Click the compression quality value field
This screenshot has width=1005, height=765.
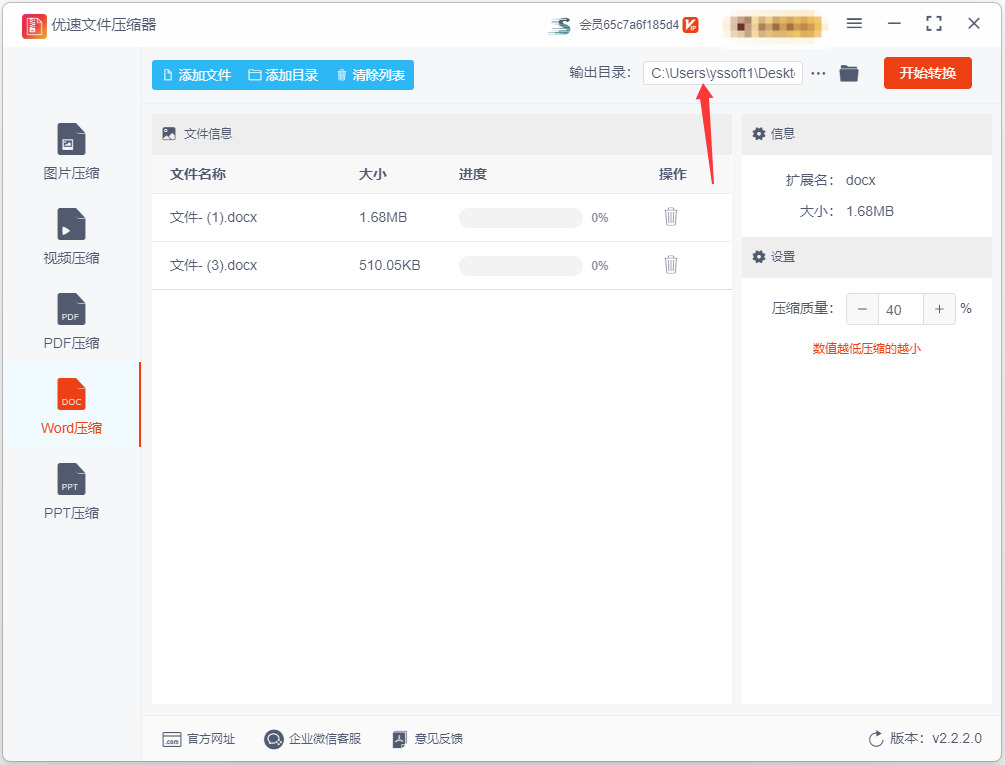point(901,309)
